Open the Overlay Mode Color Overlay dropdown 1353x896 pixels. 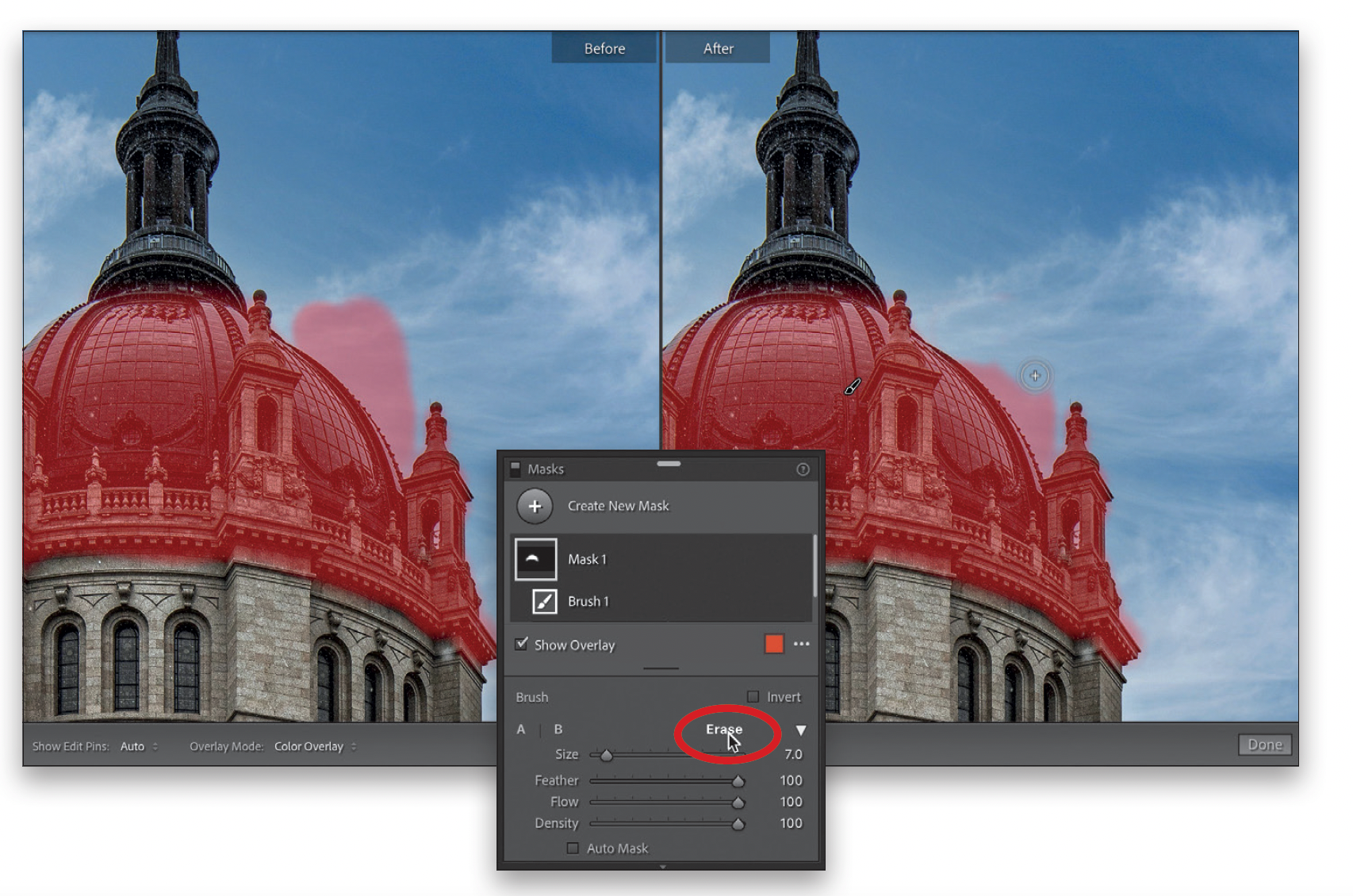[x=315, y=746]
